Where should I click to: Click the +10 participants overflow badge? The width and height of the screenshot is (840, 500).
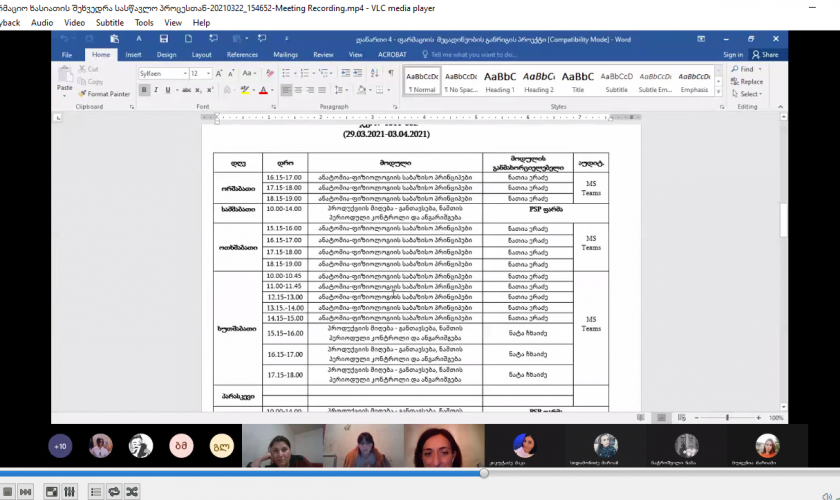click(62, 446)
